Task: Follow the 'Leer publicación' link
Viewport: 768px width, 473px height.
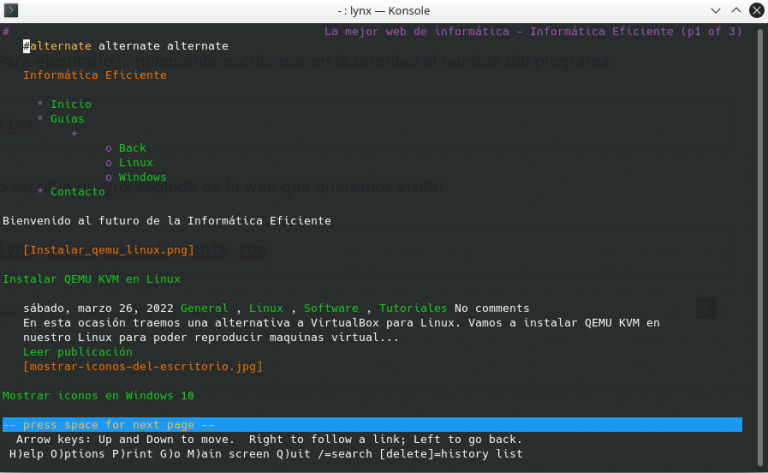Action: [x=77, y=352]
